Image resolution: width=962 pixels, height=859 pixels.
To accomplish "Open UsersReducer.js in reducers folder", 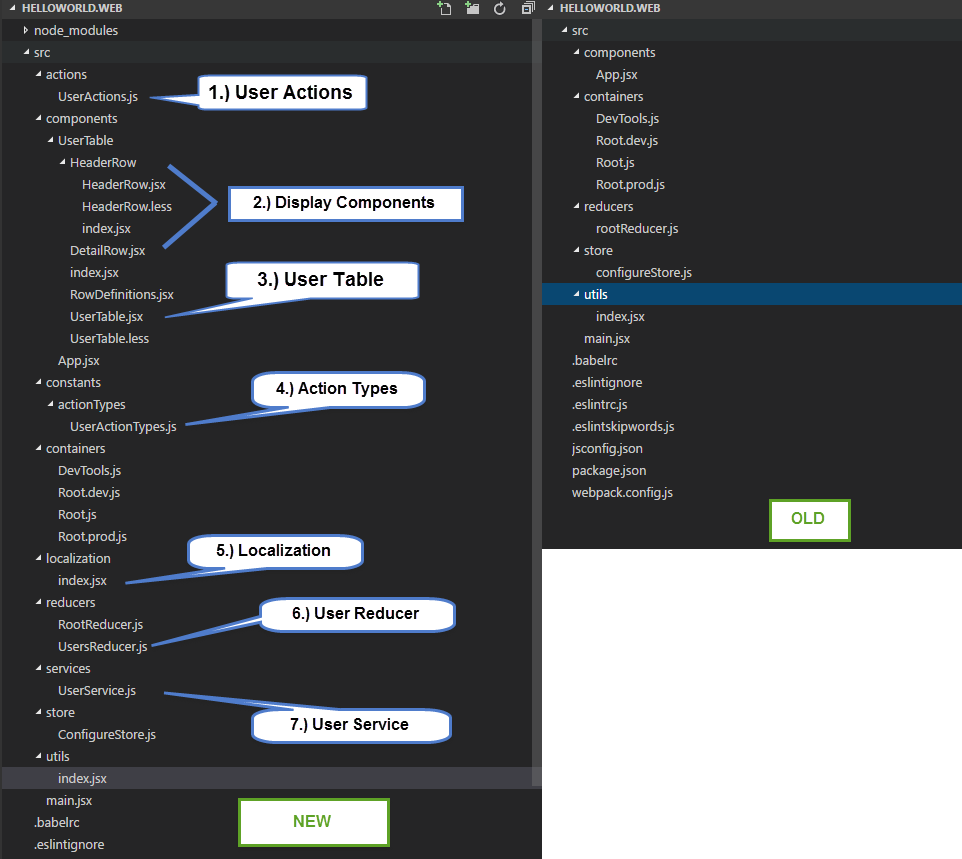I will pyautogui.click(x=102, y=646).
